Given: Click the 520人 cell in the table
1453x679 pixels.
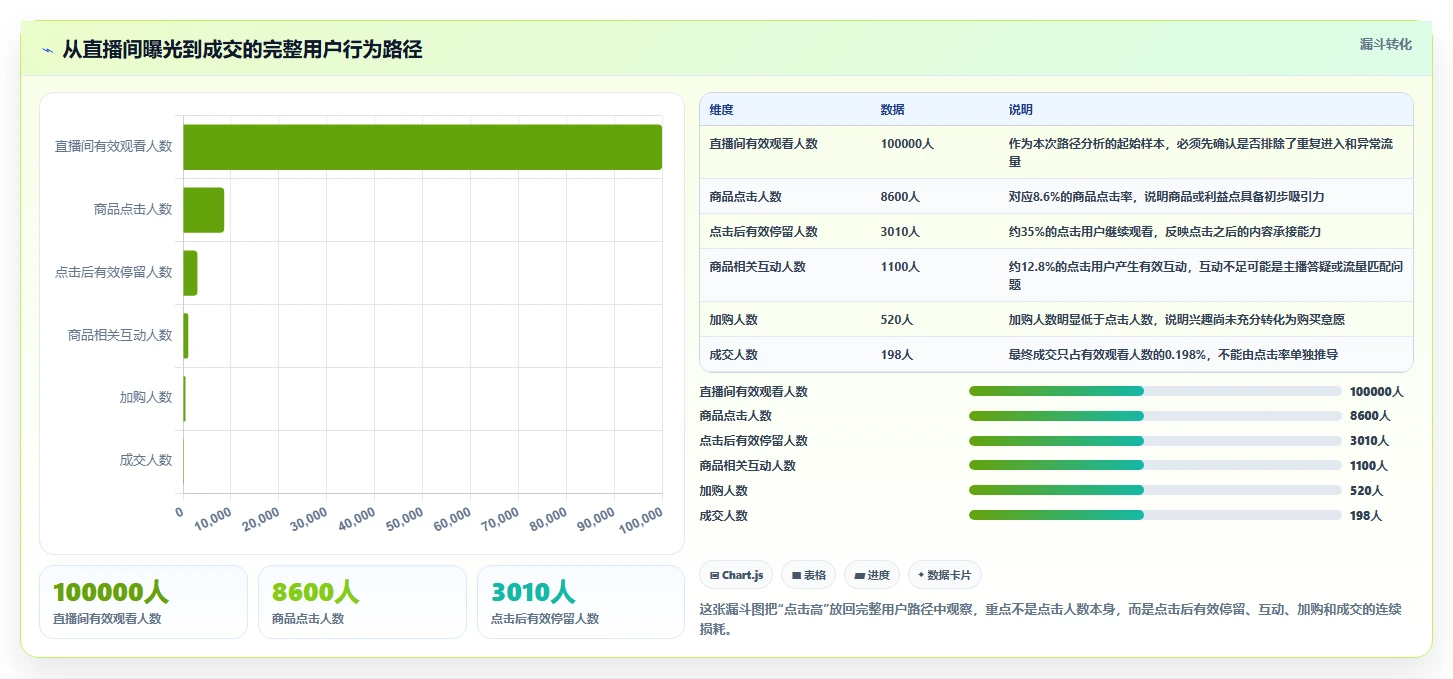Looking at the screenshot, I should 897,320.
